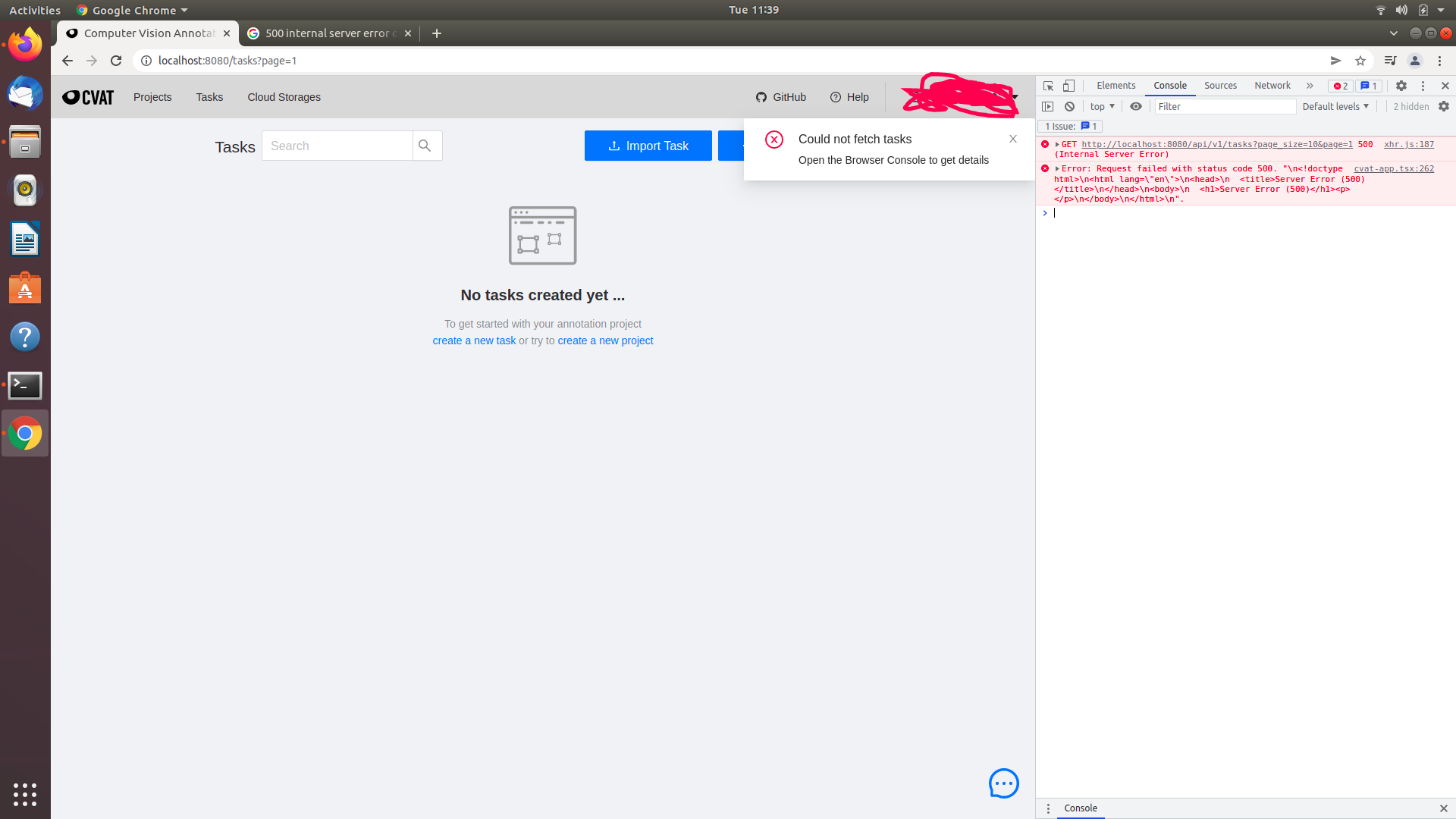Open Chrome's three-dot menu
The height and width of the screenshot is (819, 1456).
[x=1439, y=61]
